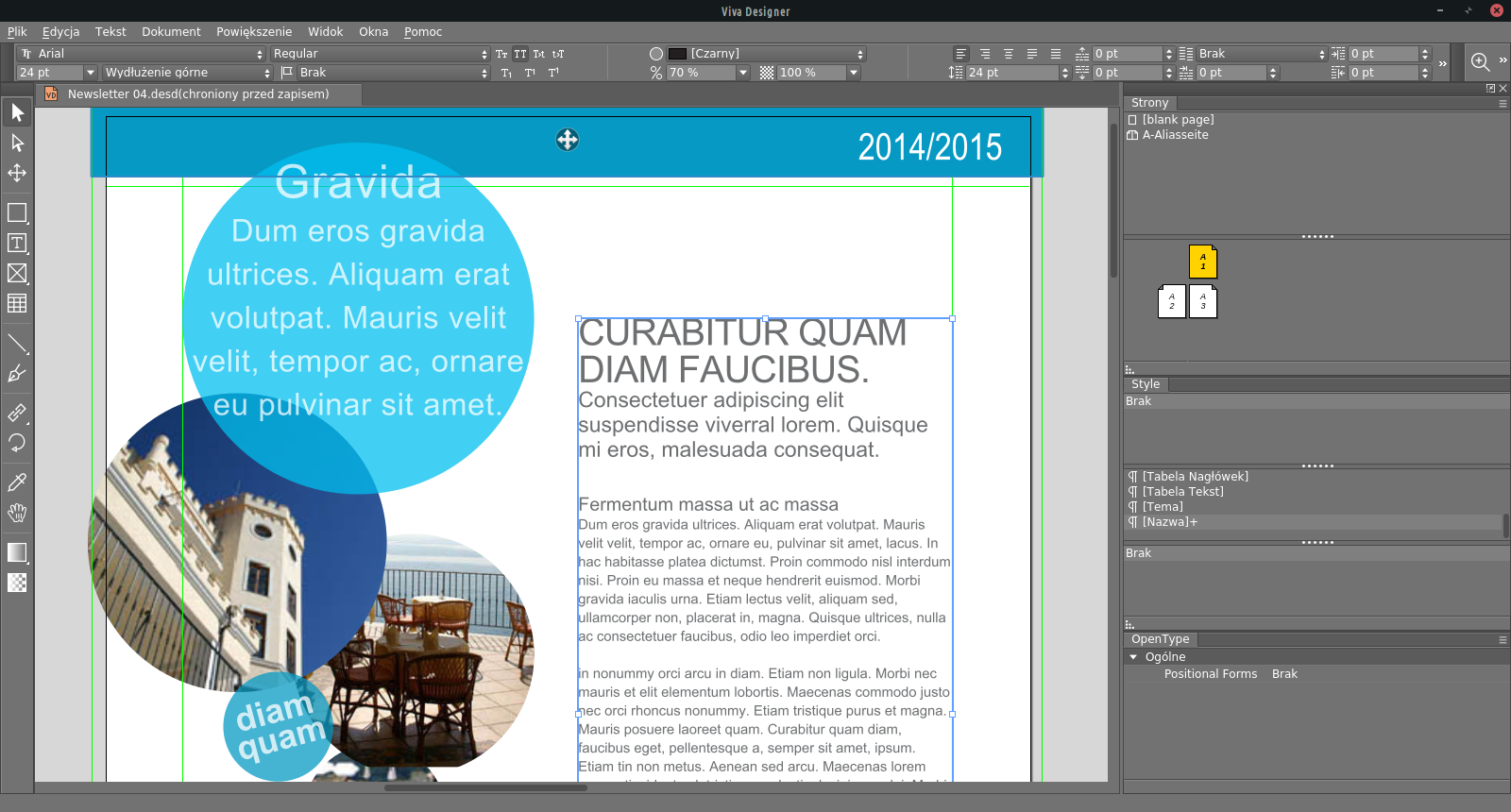1511x812 pixels.
Task: Select the Style panel tab
Action: pos(1146,384)
